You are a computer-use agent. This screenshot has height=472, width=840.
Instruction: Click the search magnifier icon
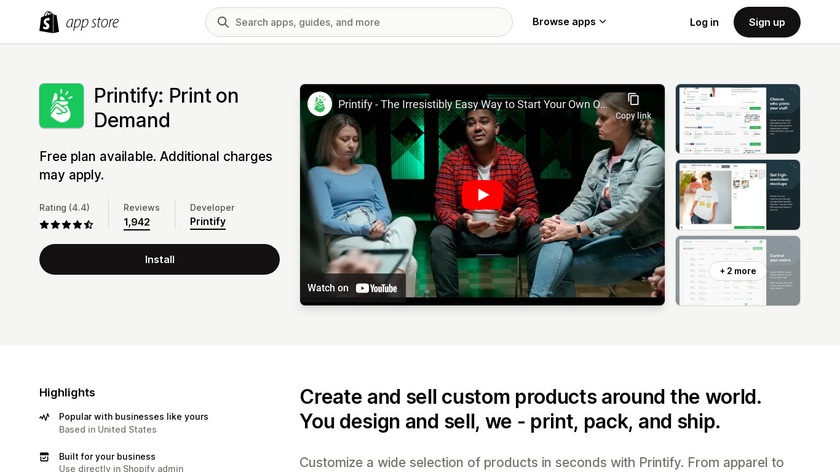pos(223,22)
